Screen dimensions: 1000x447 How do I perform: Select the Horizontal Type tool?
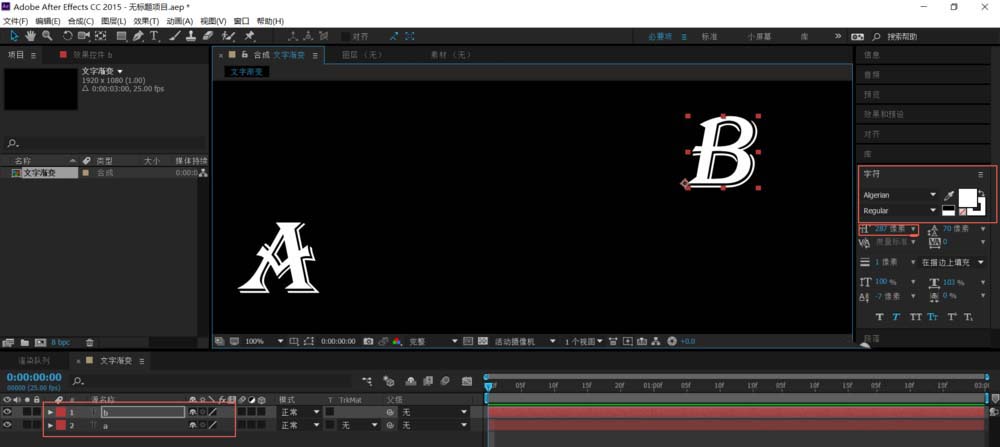154,36
